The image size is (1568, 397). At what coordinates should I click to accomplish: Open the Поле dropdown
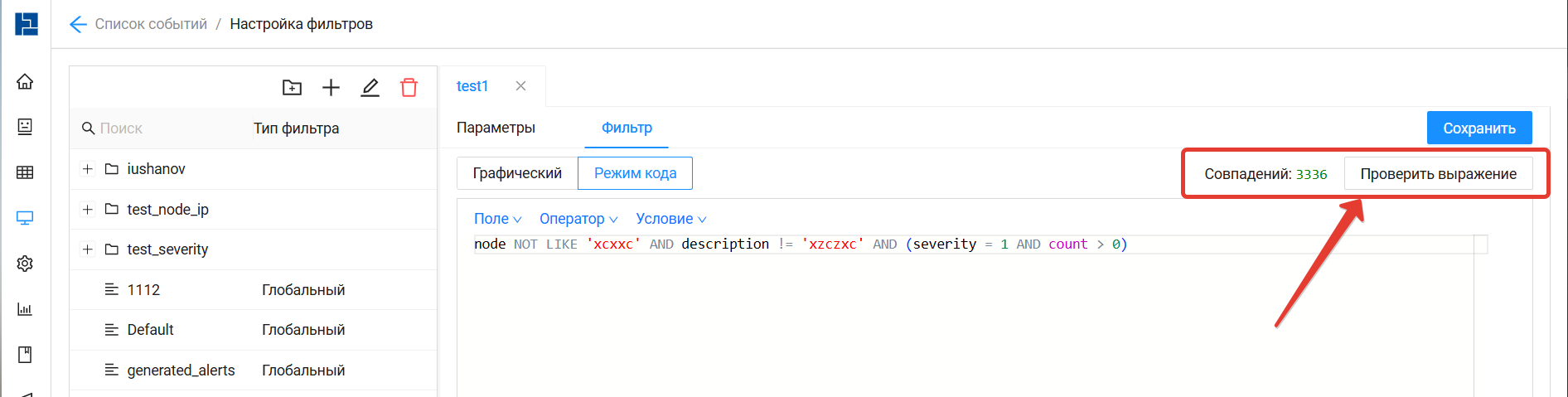click(497, 219)
